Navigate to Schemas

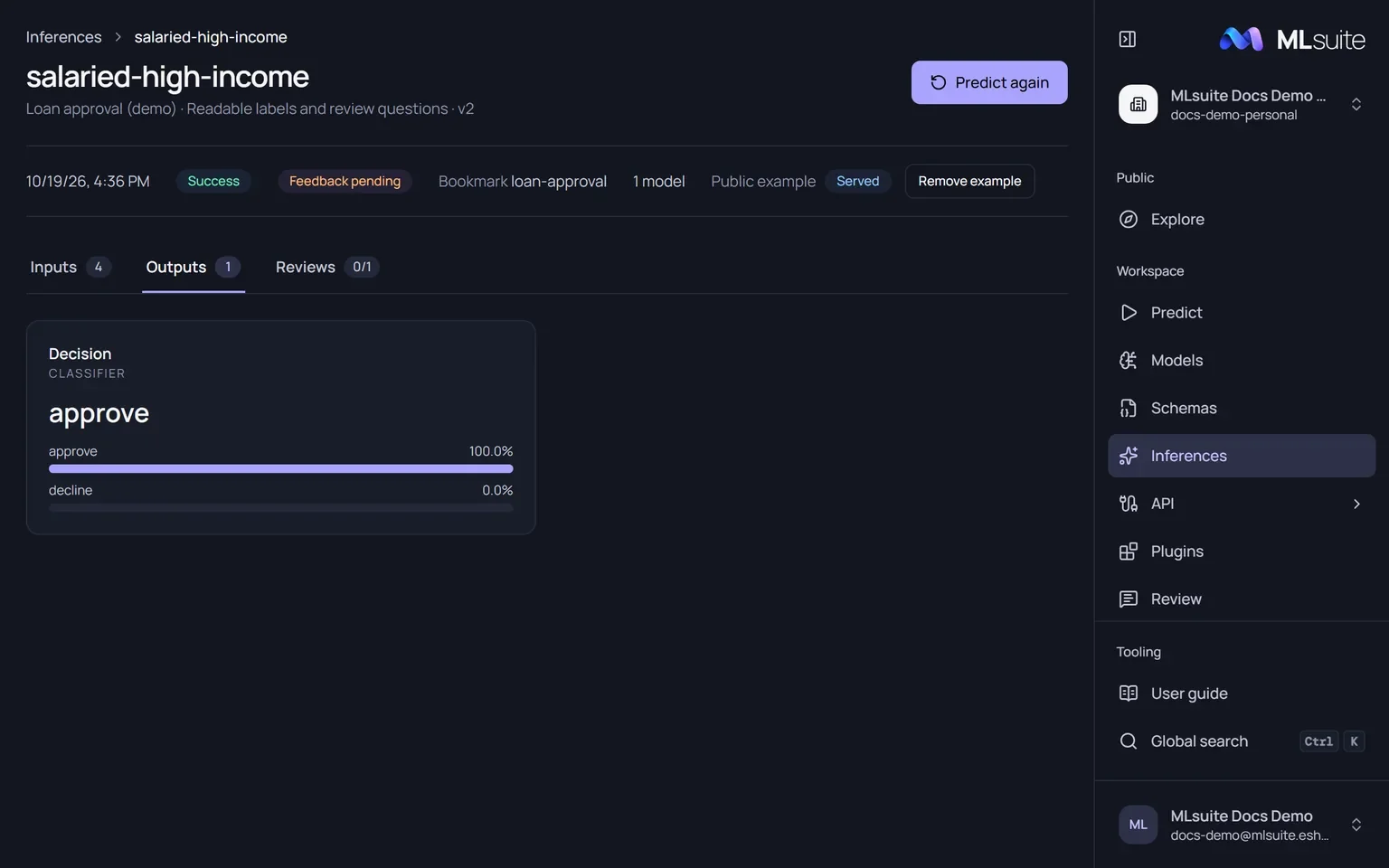[x=1242, y=408]
